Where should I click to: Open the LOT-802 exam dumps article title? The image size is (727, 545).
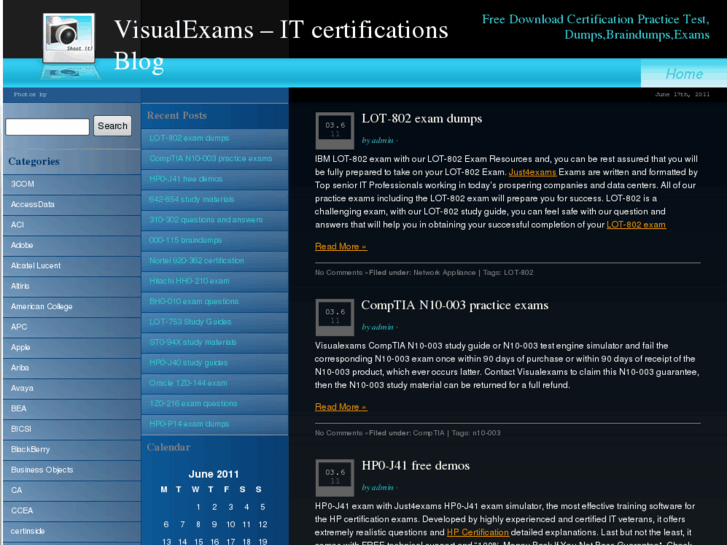[421, 119]
